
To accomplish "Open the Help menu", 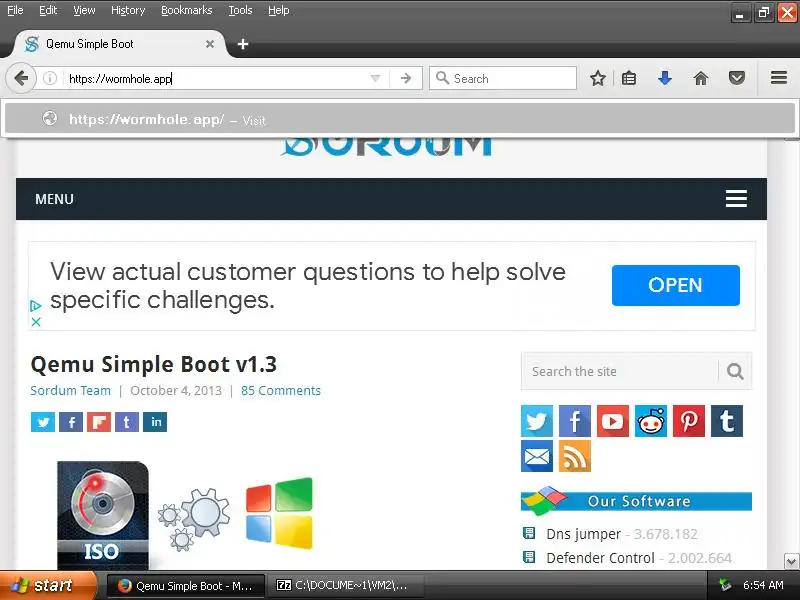I will click(x=279, y=10).
